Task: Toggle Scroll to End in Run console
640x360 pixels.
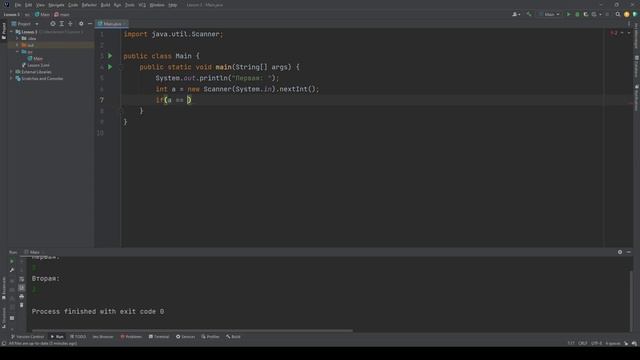Action: pyautogui.click(x=22, y=288)
